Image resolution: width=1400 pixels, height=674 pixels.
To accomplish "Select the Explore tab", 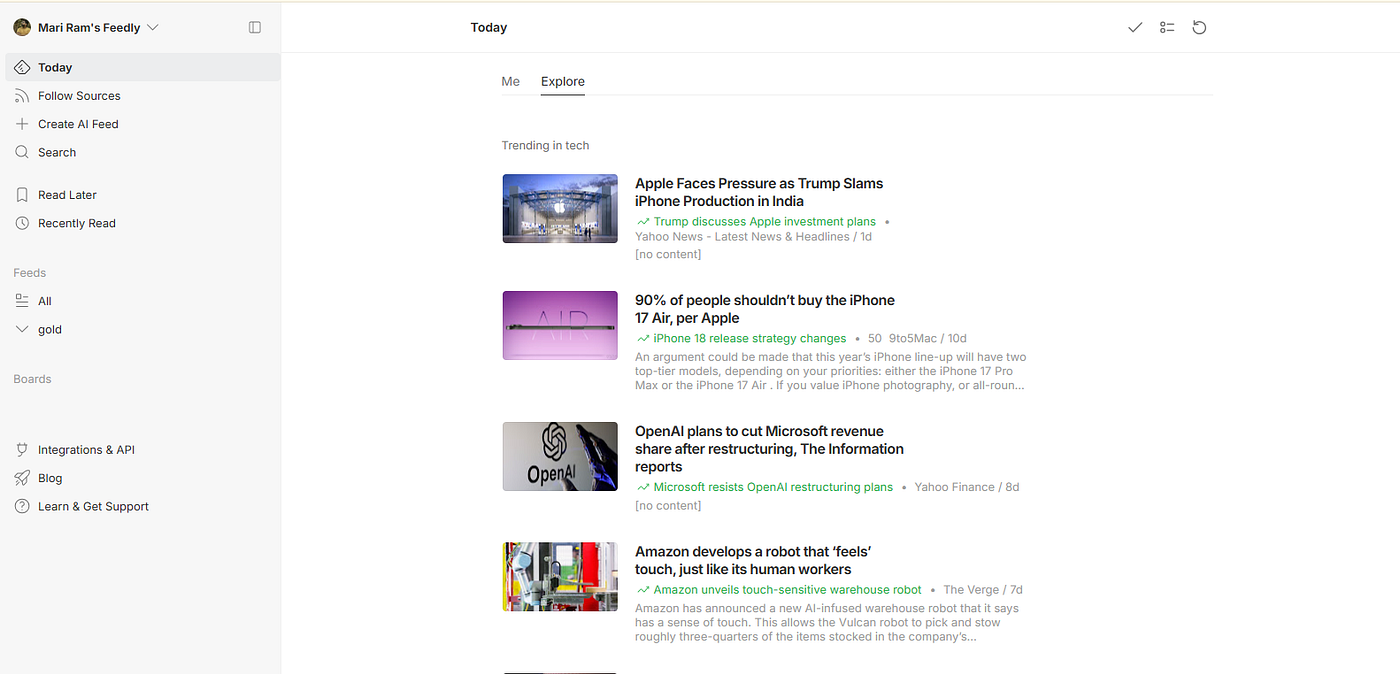I will (x=563, y=82).
